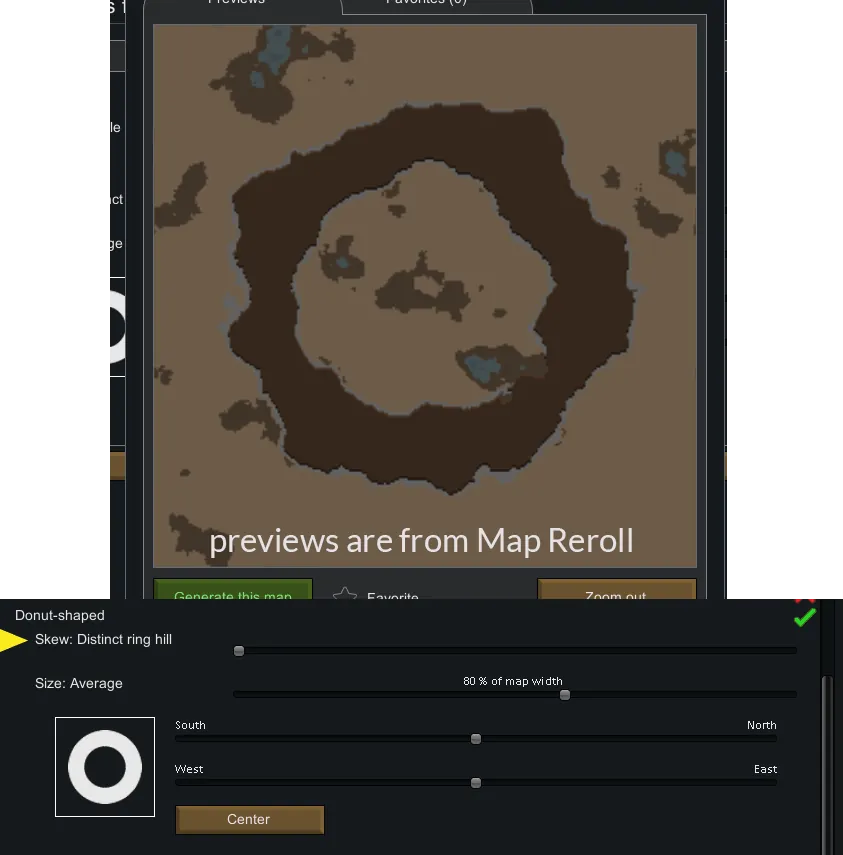Click the Favorite star icon
The image size is (843, 855).
(345, 595)
